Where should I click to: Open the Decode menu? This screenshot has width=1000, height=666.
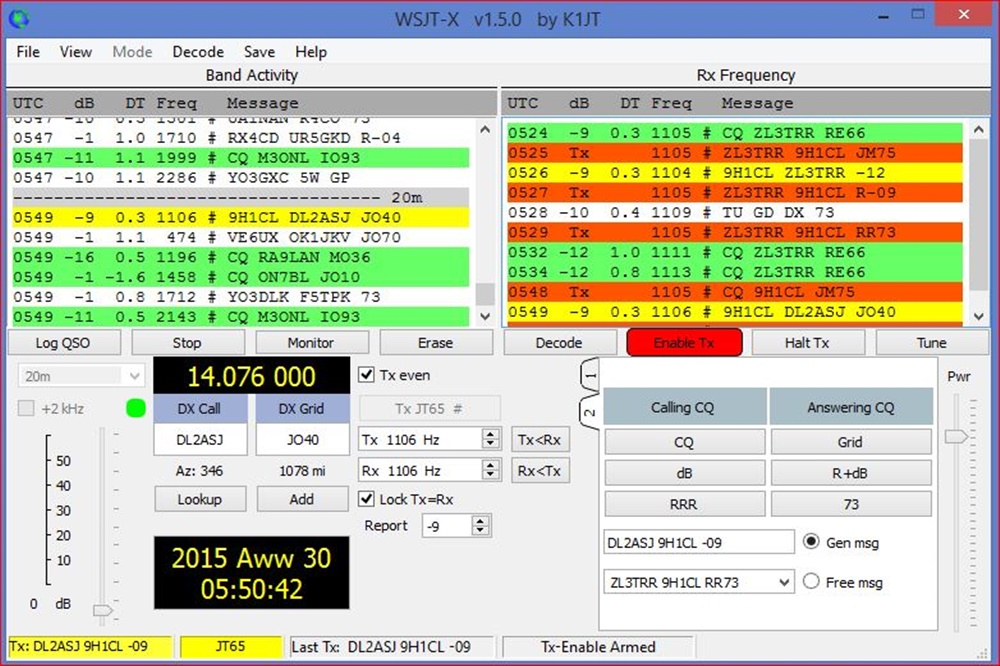tap(198, 52)
